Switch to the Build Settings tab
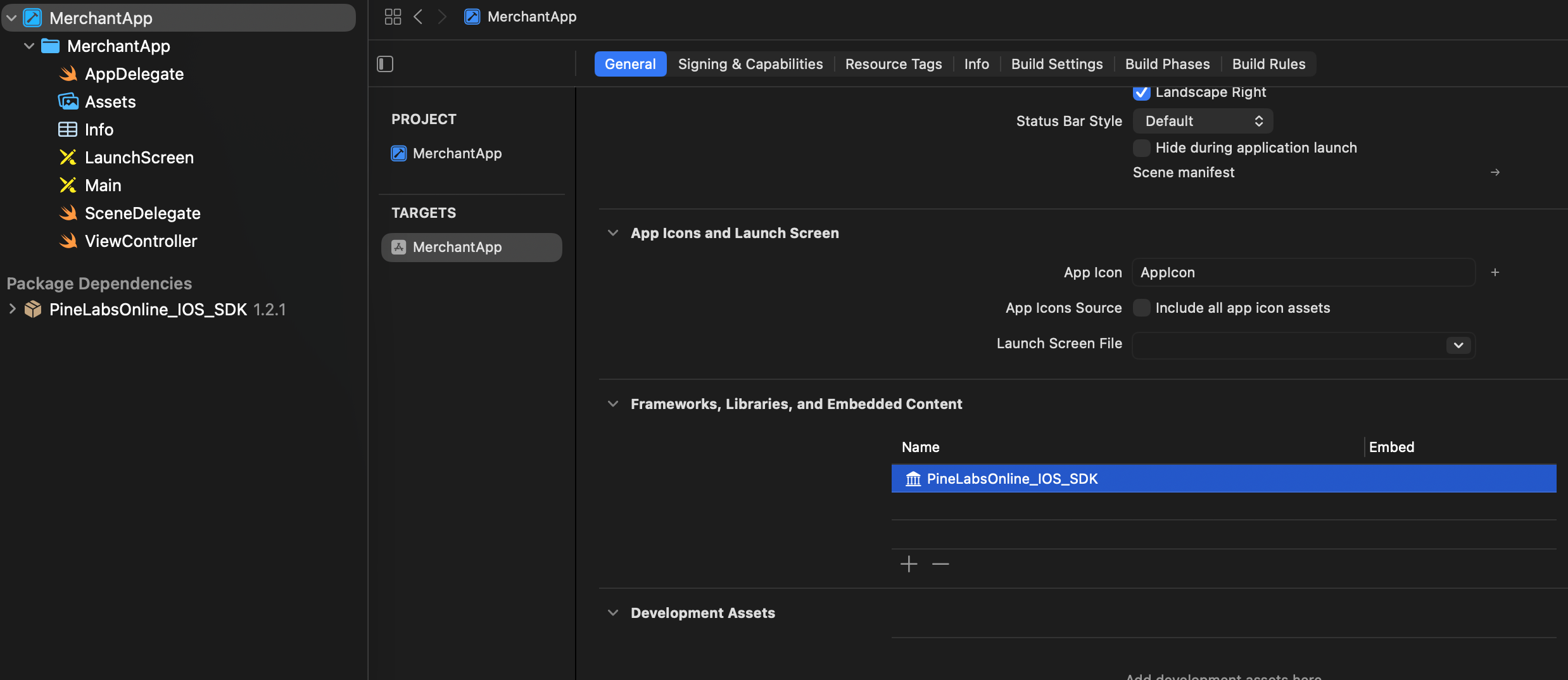Screen dimensions: 1568x680 click(1056, 64)
